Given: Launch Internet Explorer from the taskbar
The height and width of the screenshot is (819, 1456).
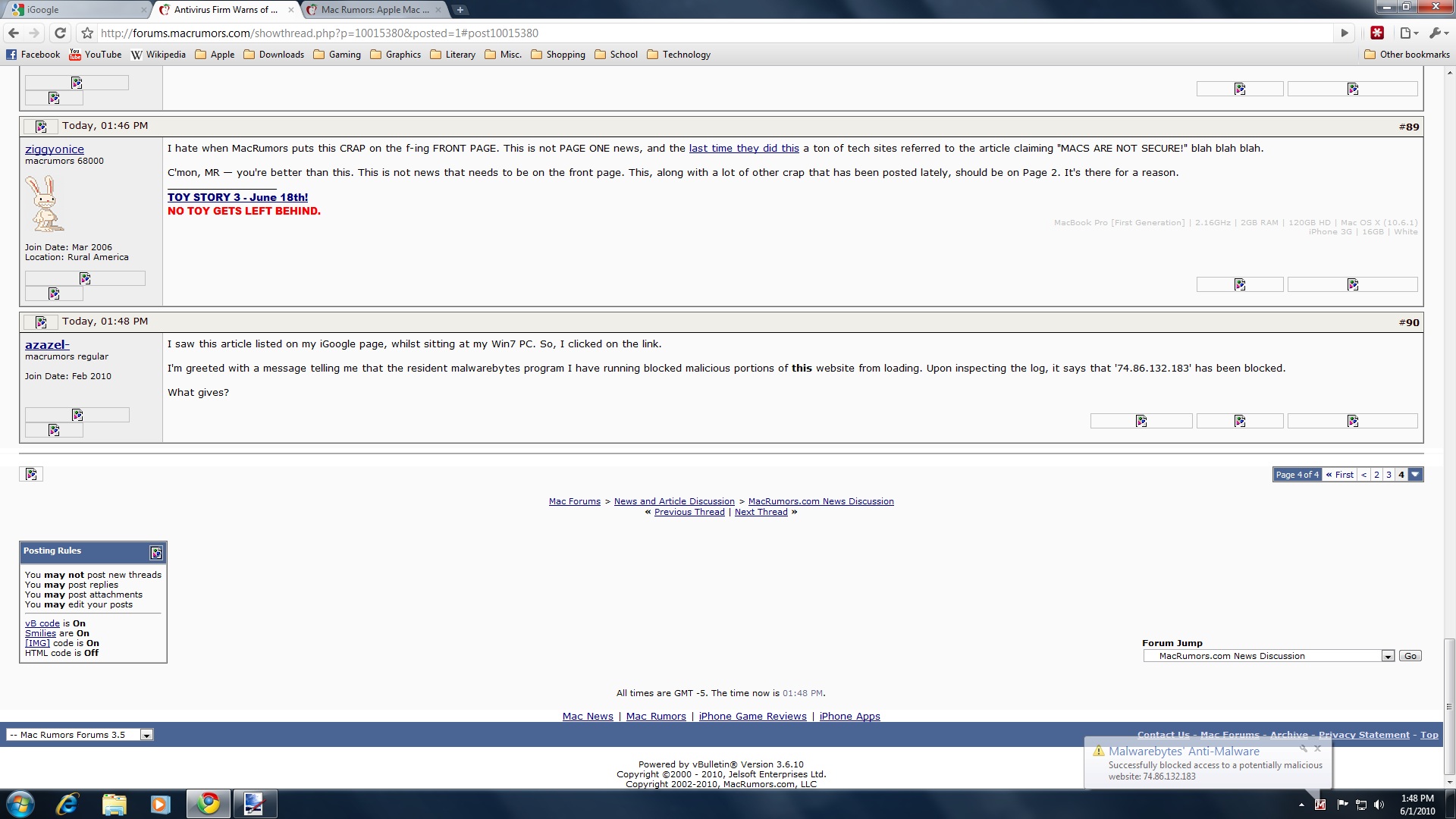Looking at the screenshot, I should click(67, 804).
